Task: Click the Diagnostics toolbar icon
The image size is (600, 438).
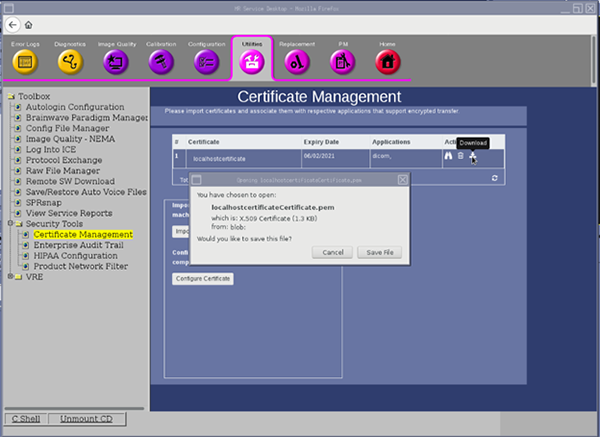Action: (x=69, y=62)
